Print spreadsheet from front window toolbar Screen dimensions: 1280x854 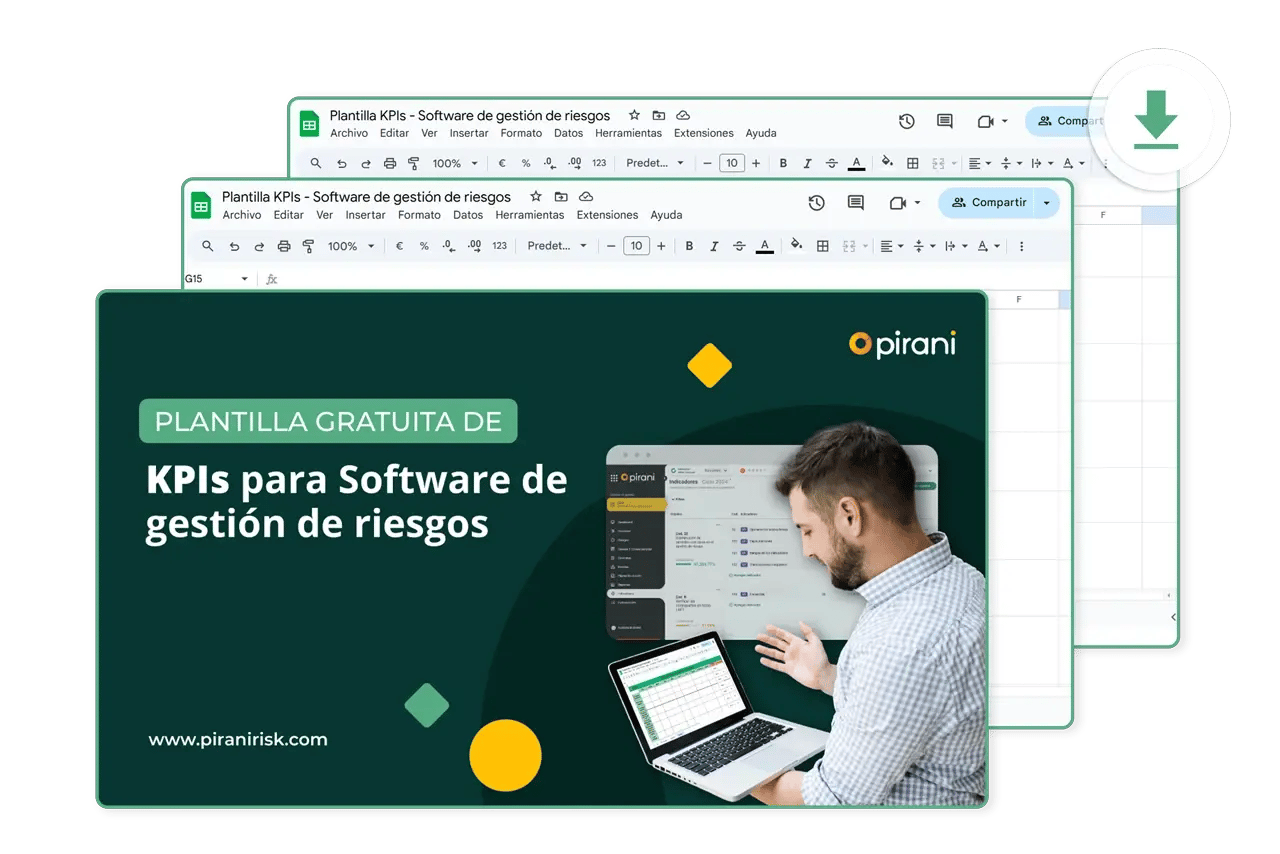[284, 246]
